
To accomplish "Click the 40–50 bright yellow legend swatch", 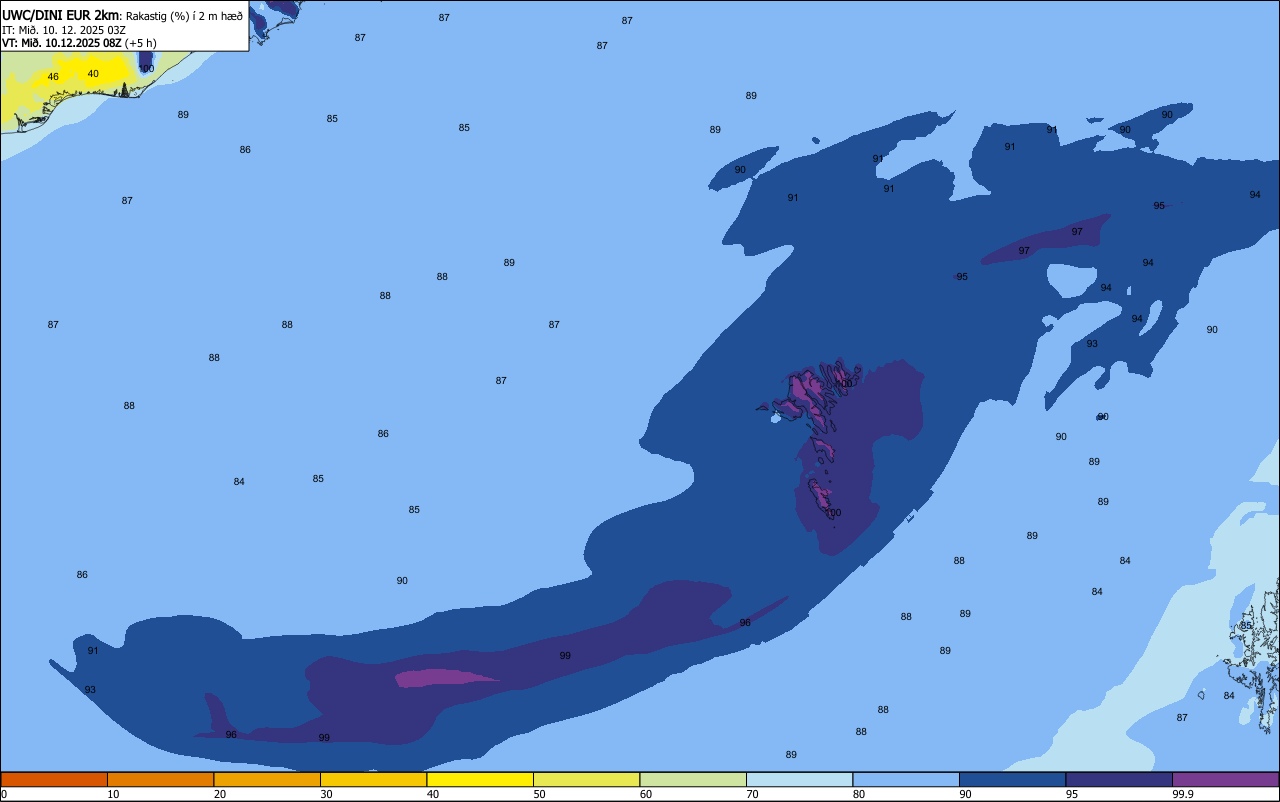I will pos(480,779).
